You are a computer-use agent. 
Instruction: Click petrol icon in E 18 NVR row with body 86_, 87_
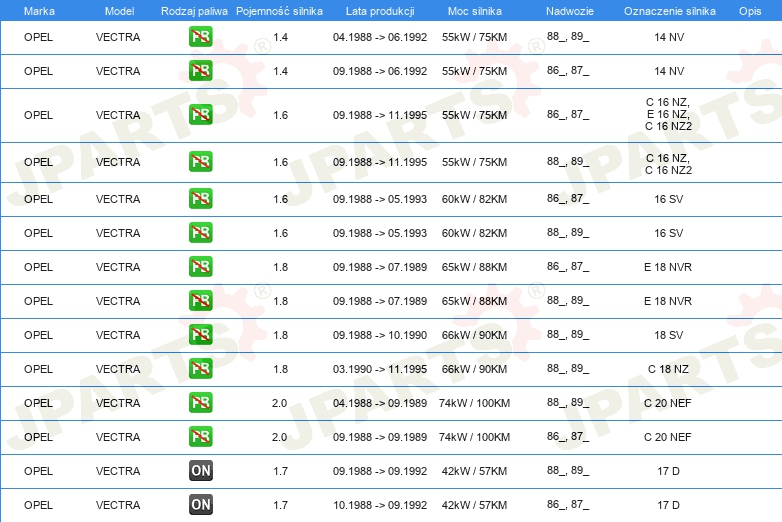point(200,267)
